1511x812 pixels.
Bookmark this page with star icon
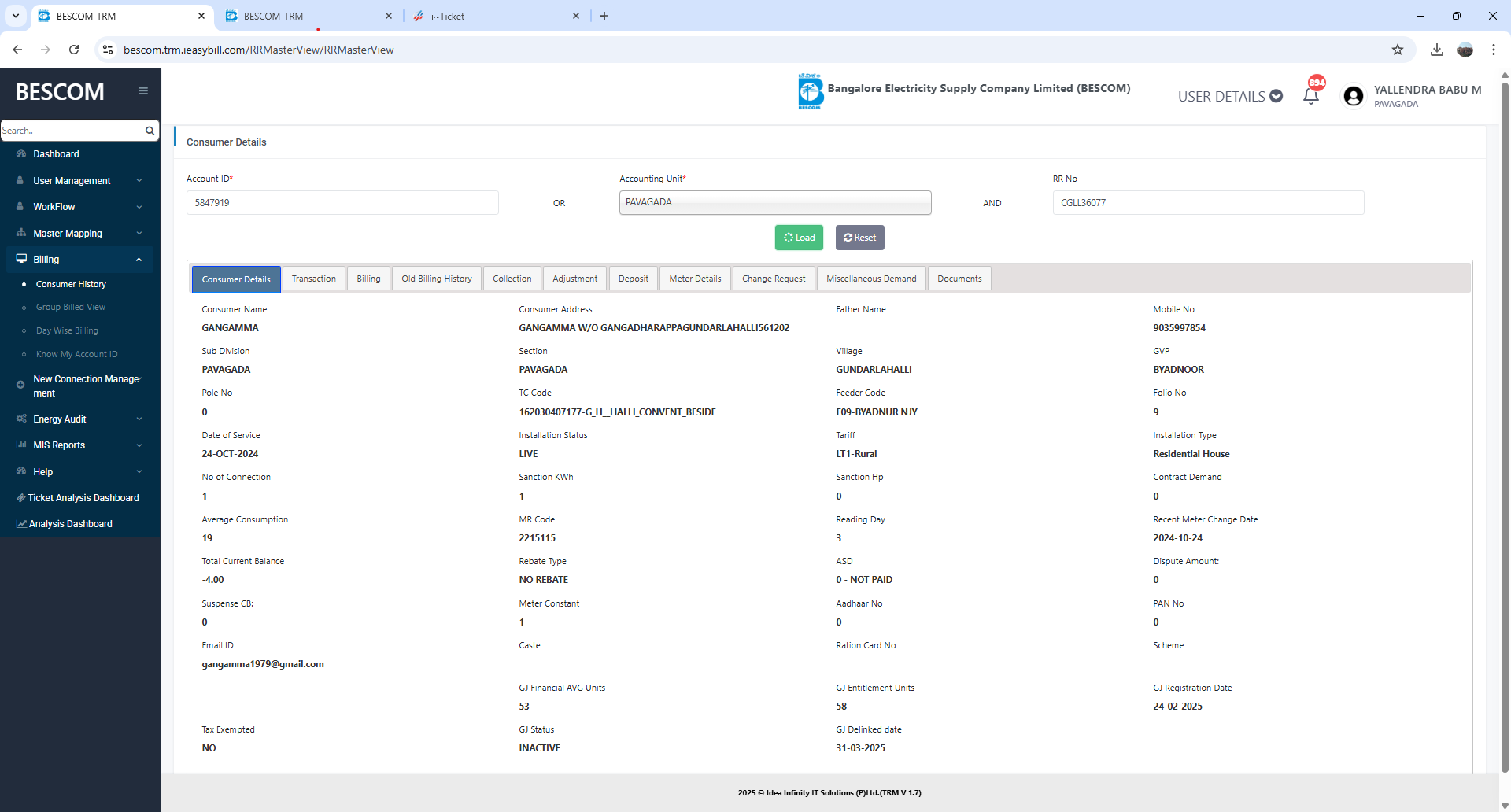click(1398, 50)
